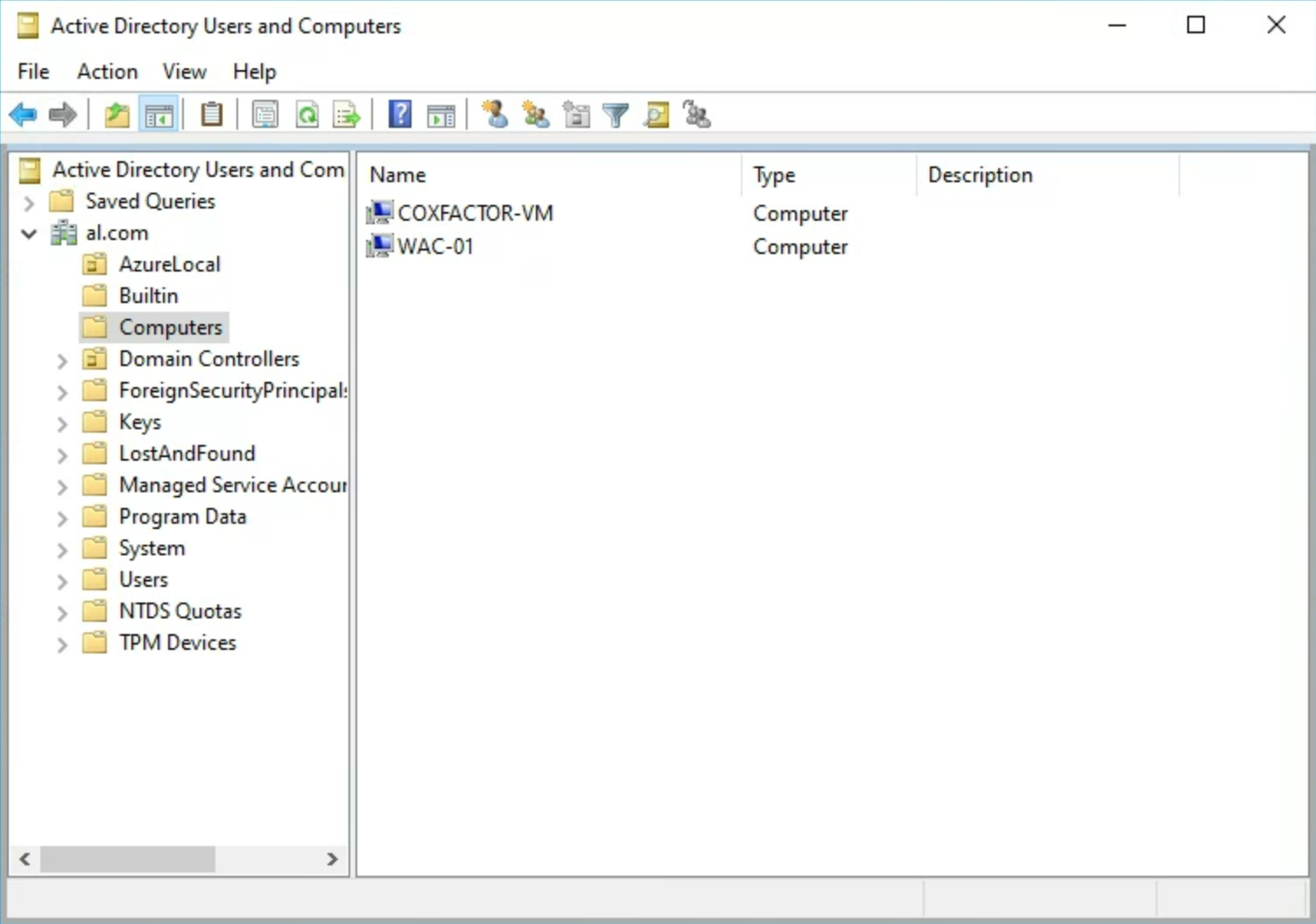Maximize the Active Directory window
Image resolution: width=1316 pixels, height=924 pixels.
(x=1196, y=25)
